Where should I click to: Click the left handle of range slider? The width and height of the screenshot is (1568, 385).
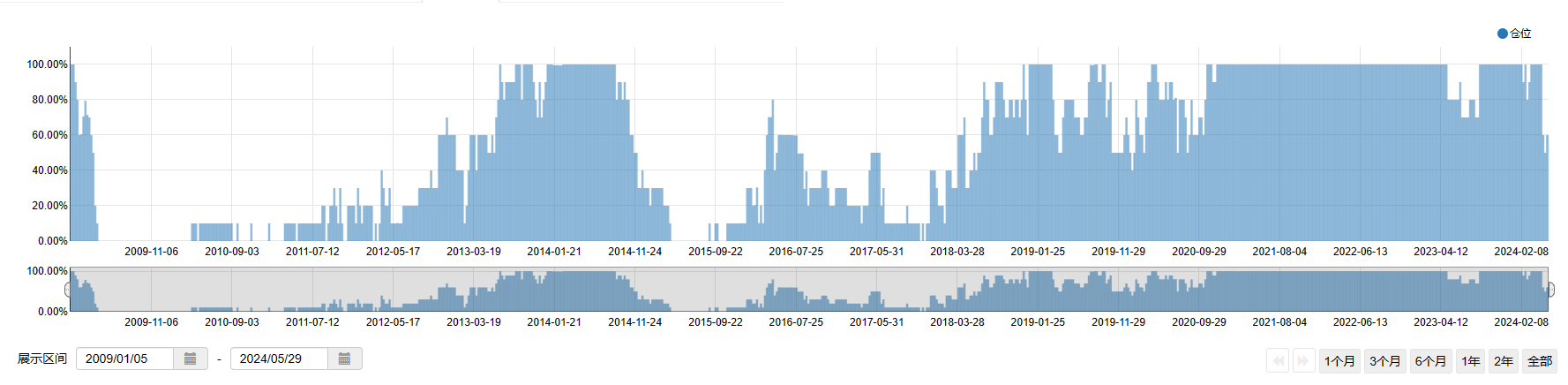(x=68, y=290)
